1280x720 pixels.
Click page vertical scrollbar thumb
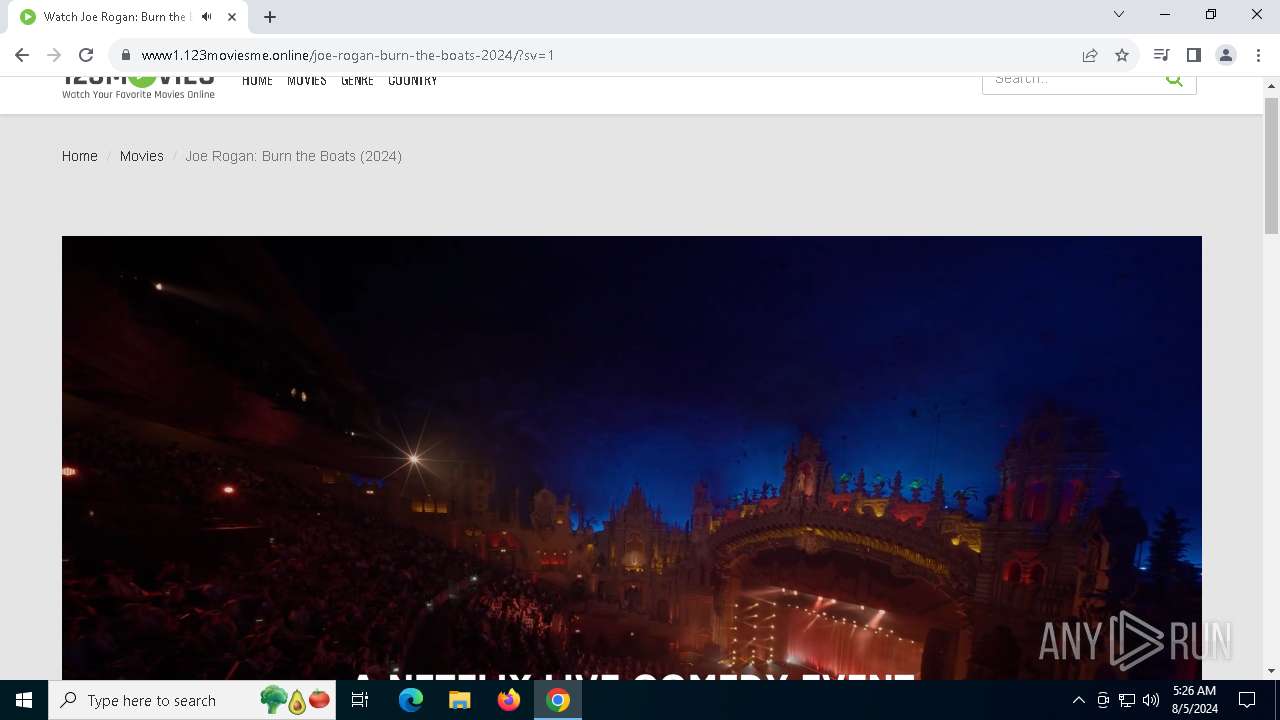[x=1271, y=166]
